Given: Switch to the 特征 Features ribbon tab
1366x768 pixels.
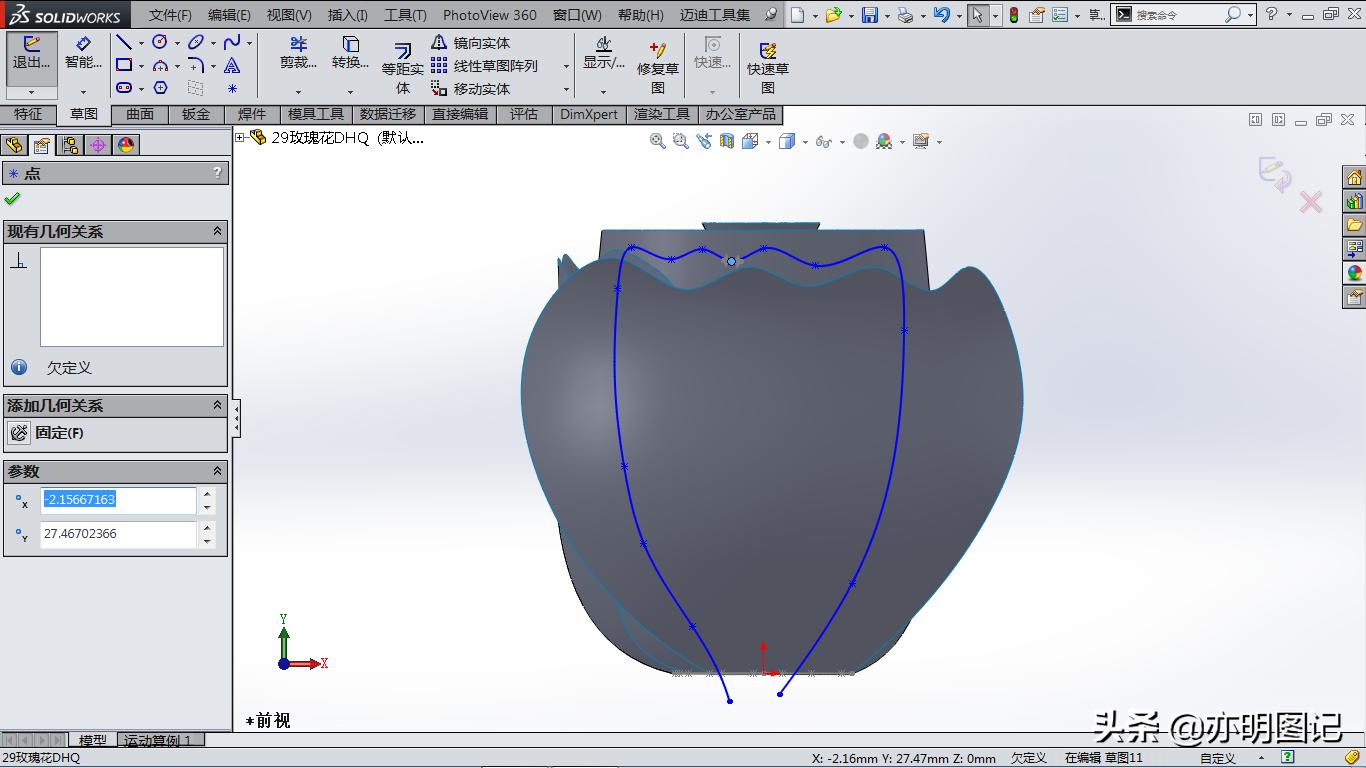Looking at the screenshot, I should click(28, 114).
